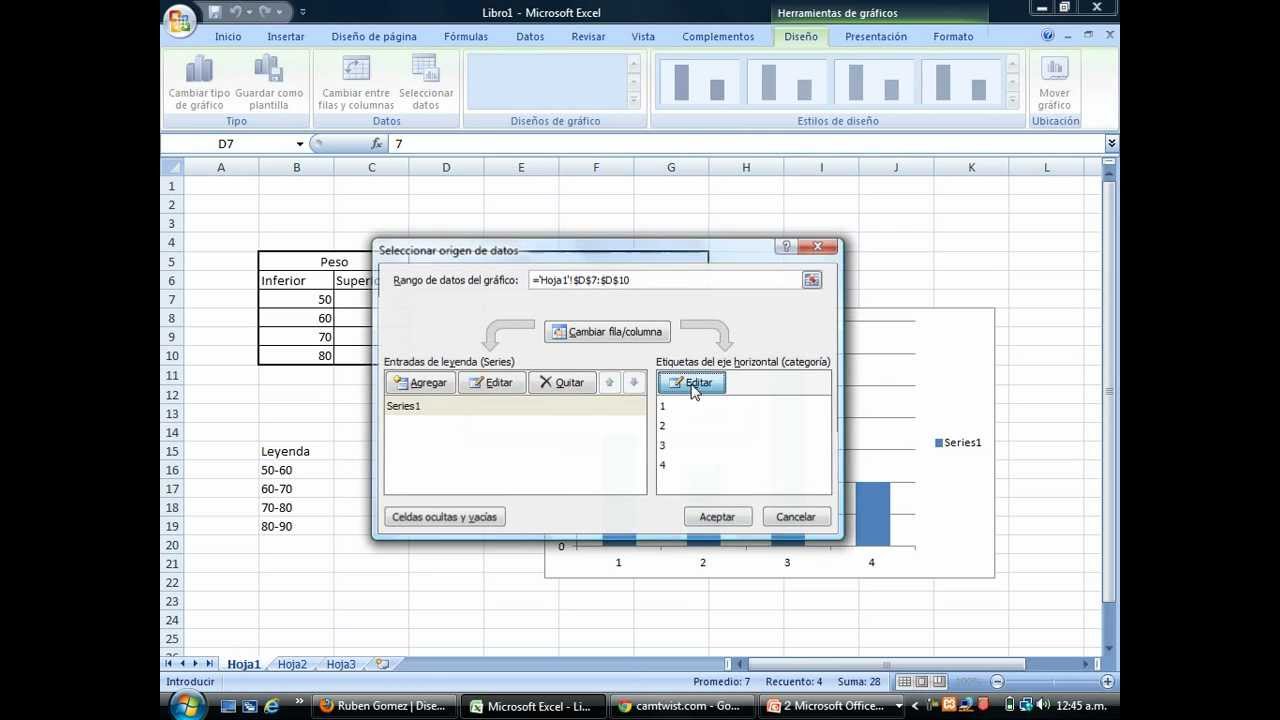Open Ruben Gomez Firefox taskbar item
Screen dimensions: 1280x720
[x=383, y=706]
